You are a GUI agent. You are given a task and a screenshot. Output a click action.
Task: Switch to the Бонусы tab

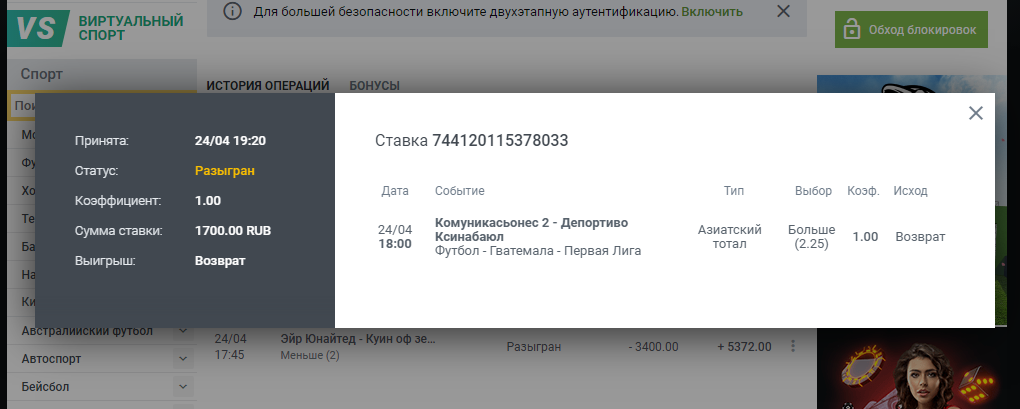[x=374, y=85]
